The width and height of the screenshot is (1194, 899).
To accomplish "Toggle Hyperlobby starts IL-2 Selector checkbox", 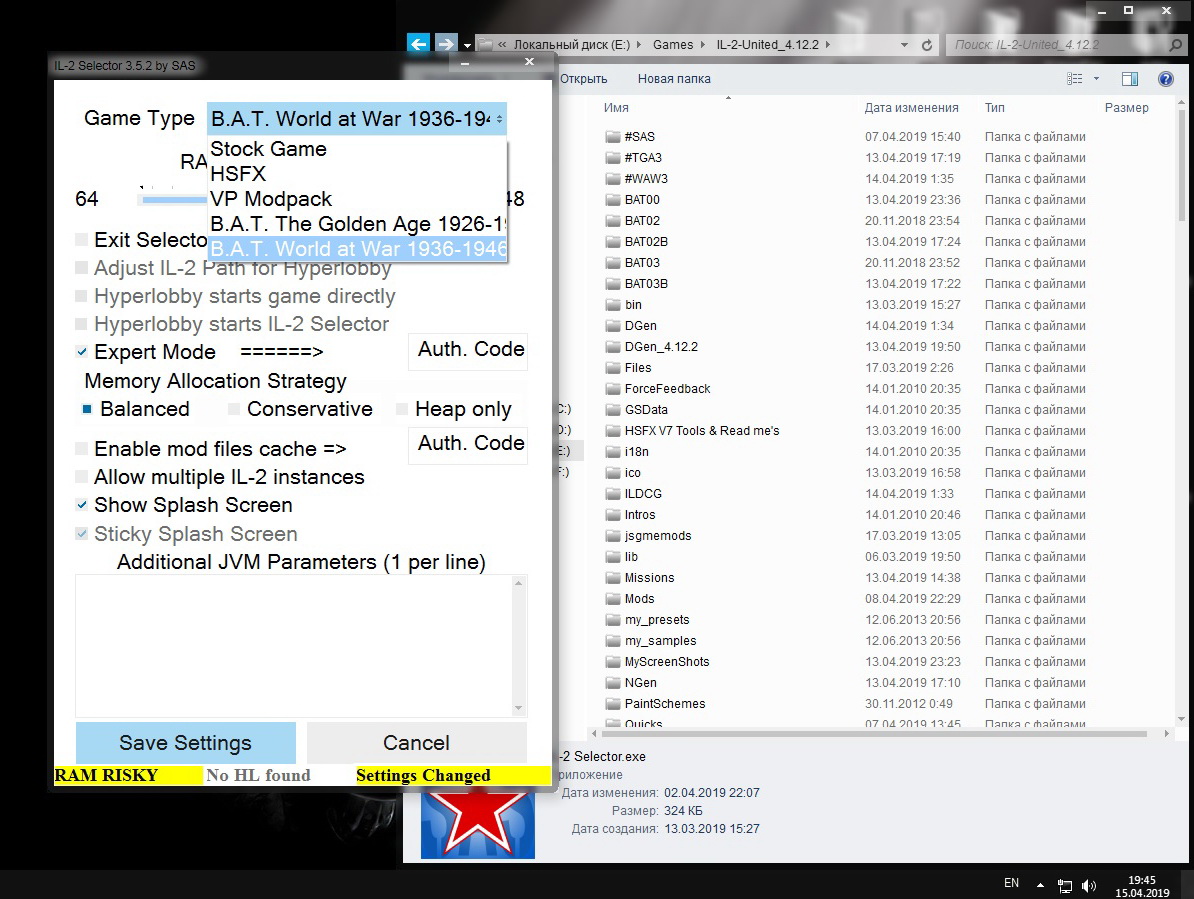I will 81,324.
